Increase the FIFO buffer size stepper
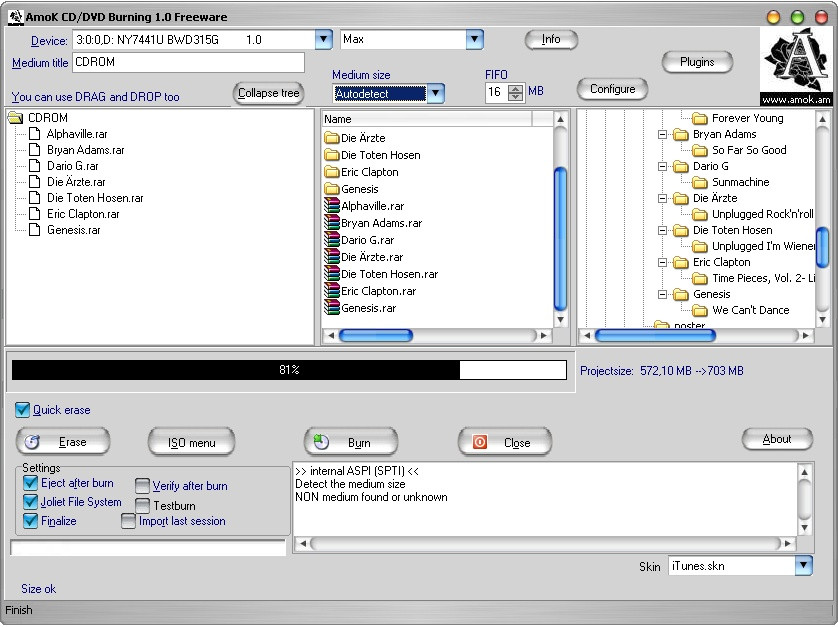This screenshot has height=627, width=838. pos(516,88)
